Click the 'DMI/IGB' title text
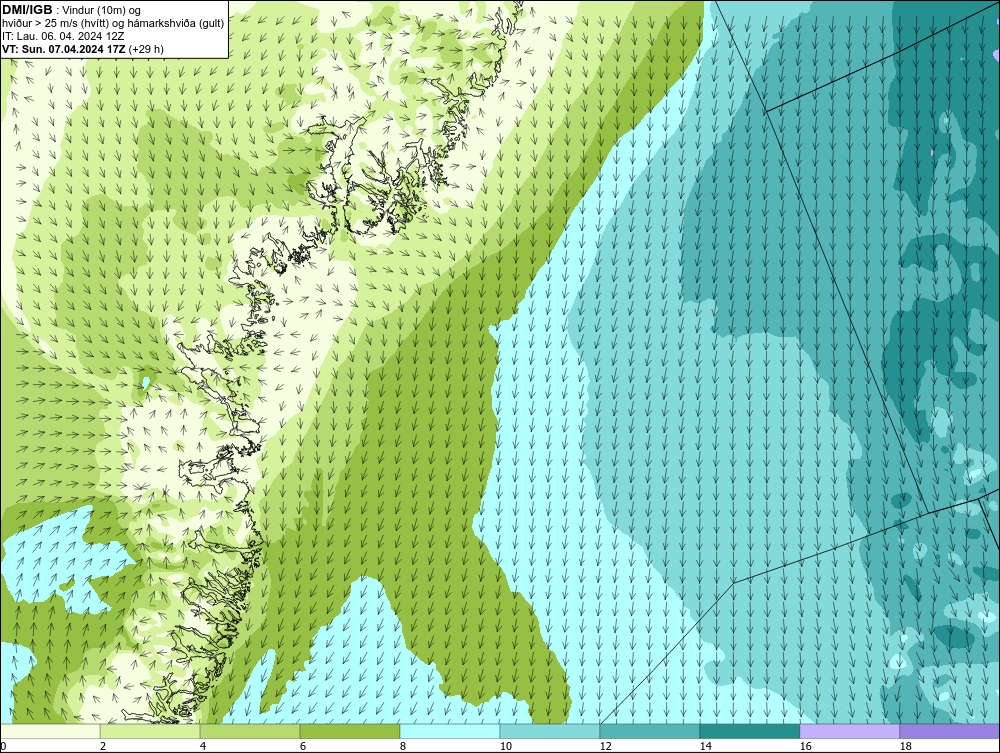 27,10
